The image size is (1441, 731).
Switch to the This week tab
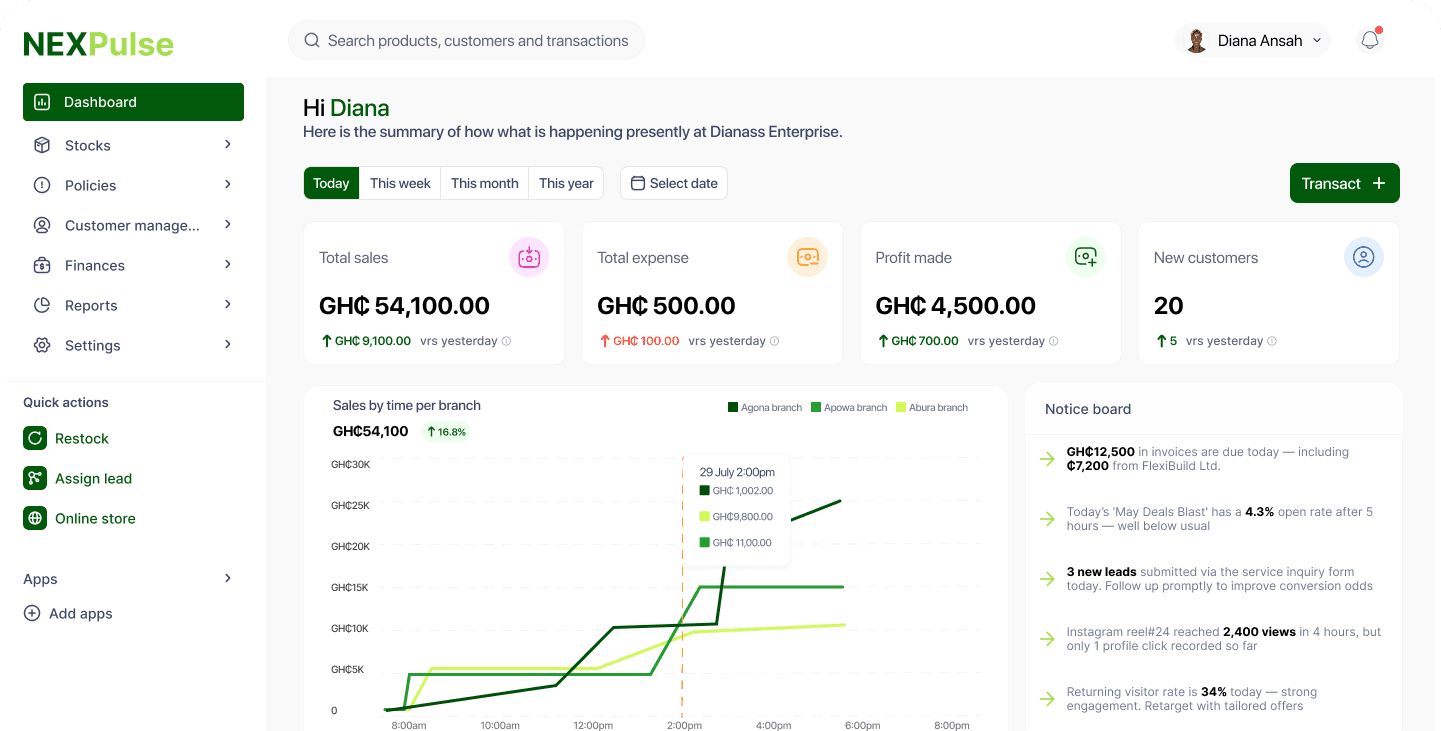click(x=399, y=183)
